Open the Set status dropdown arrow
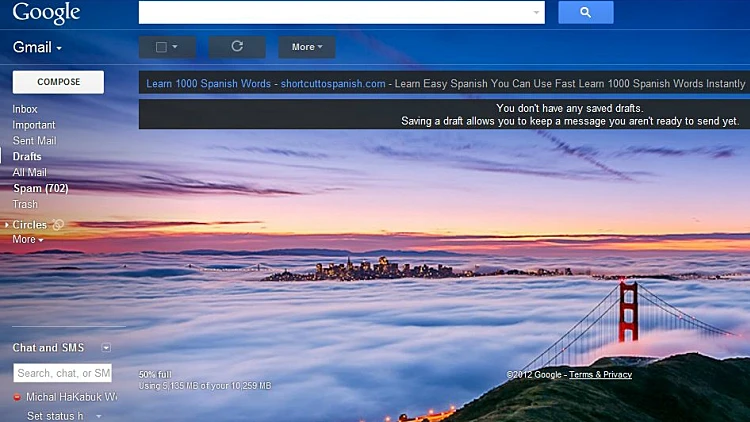This screenshot has height=422, width=750. [98, 416]
